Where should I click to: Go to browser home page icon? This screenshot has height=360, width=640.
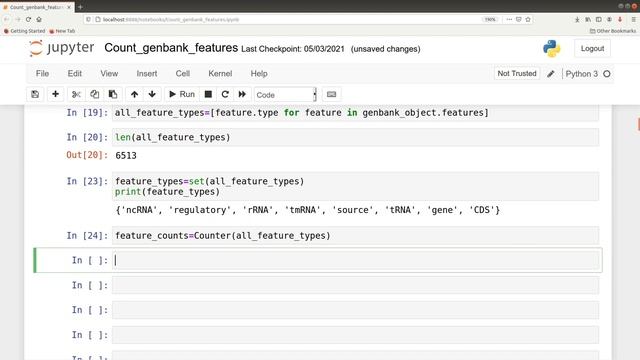click(x=39, y=19)
